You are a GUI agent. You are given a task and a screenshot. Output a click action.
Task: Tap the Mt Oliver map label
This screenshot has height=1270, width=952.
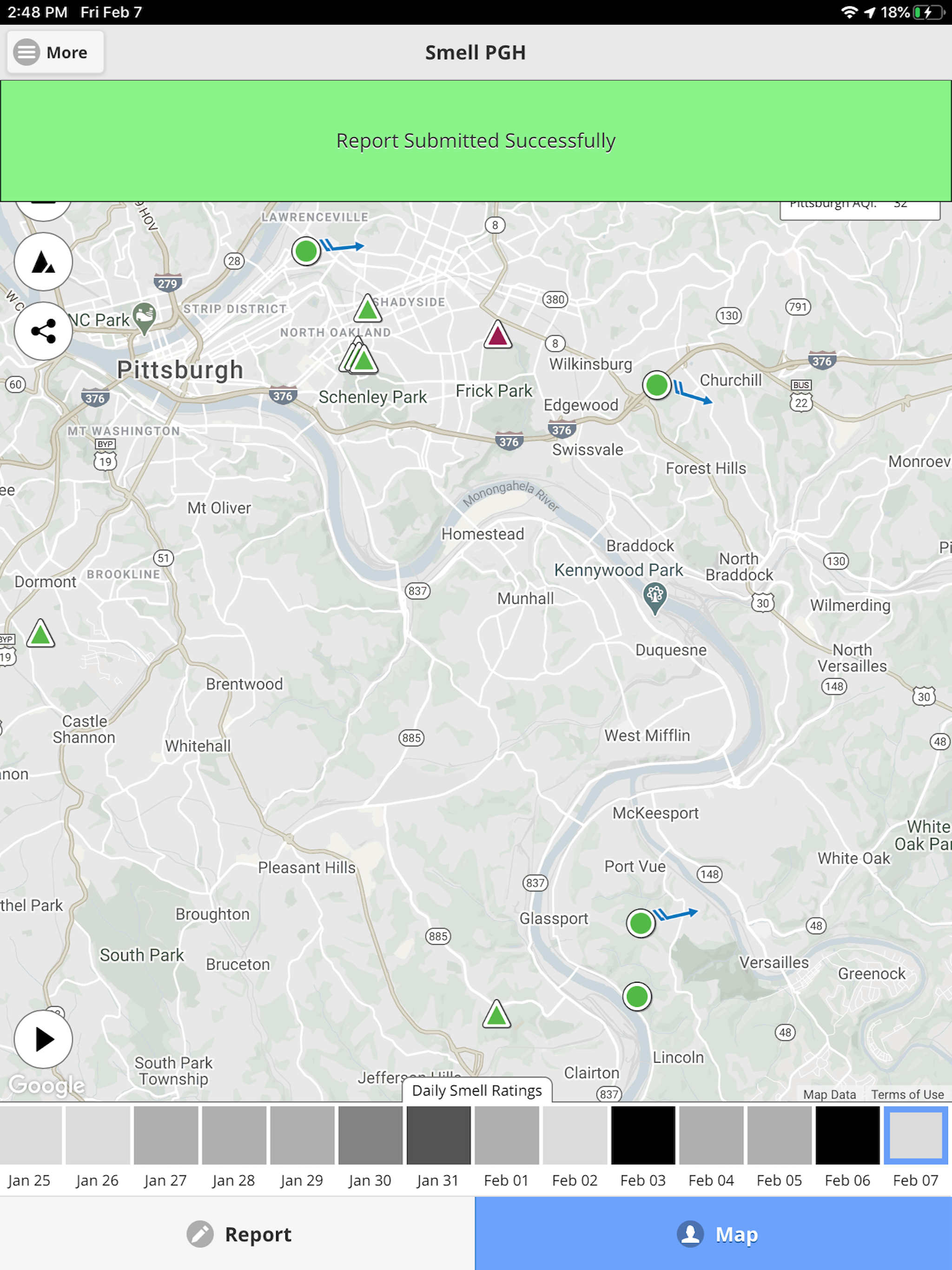tap(219, 508)
